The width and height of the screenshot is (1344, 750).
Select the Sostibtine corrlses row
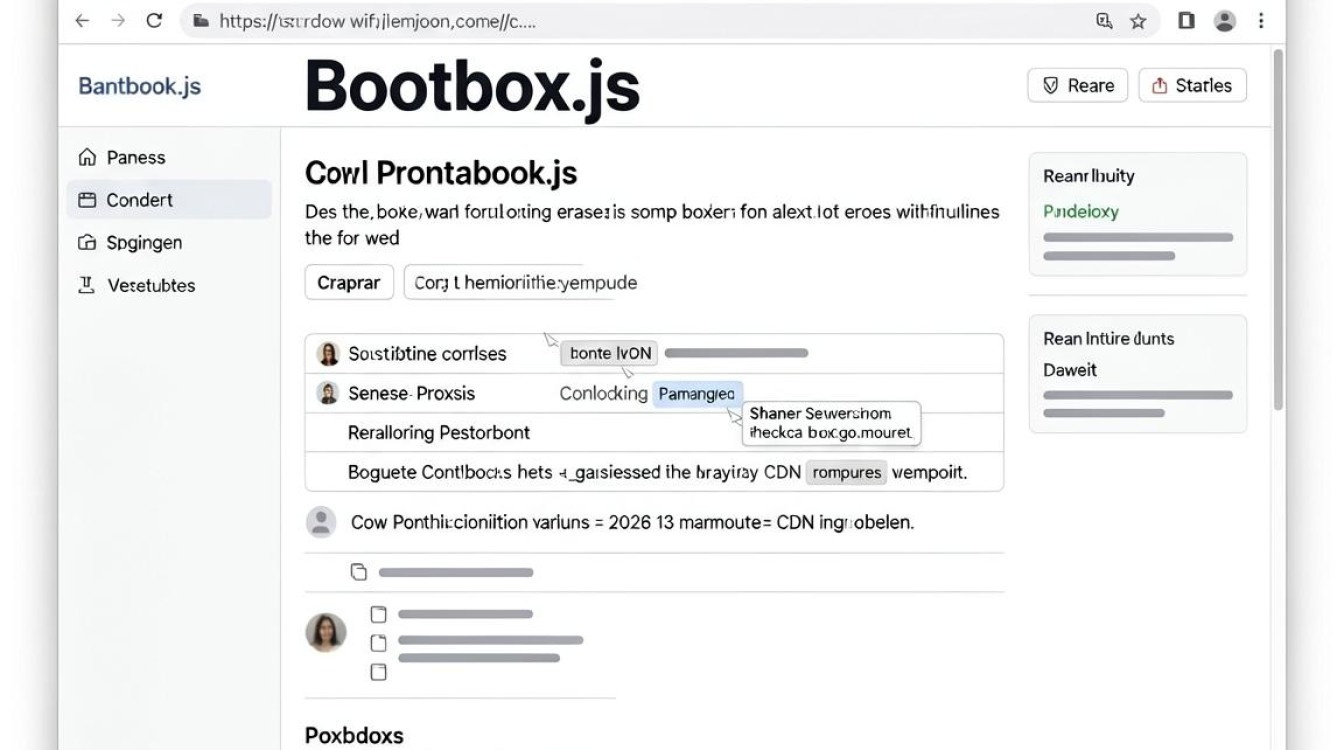[654, 353]
